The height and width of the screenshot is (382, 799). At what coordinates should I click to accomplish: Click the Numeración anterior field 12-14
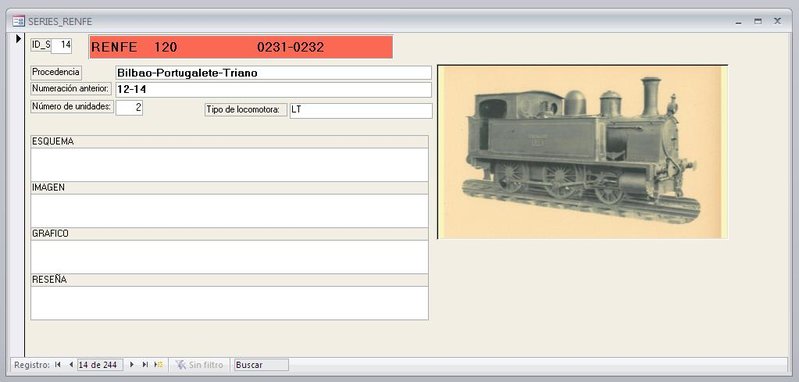coord(274,90)
